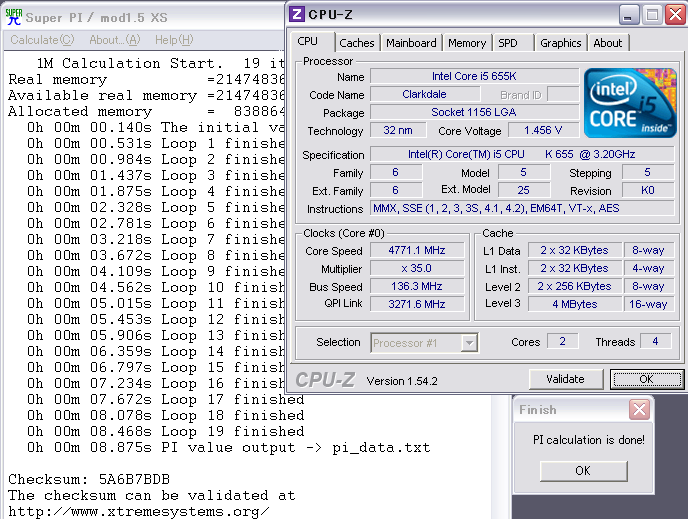Click the Ext. Model value 25
This screenshot has width=688, height=519.
point(523,190)
